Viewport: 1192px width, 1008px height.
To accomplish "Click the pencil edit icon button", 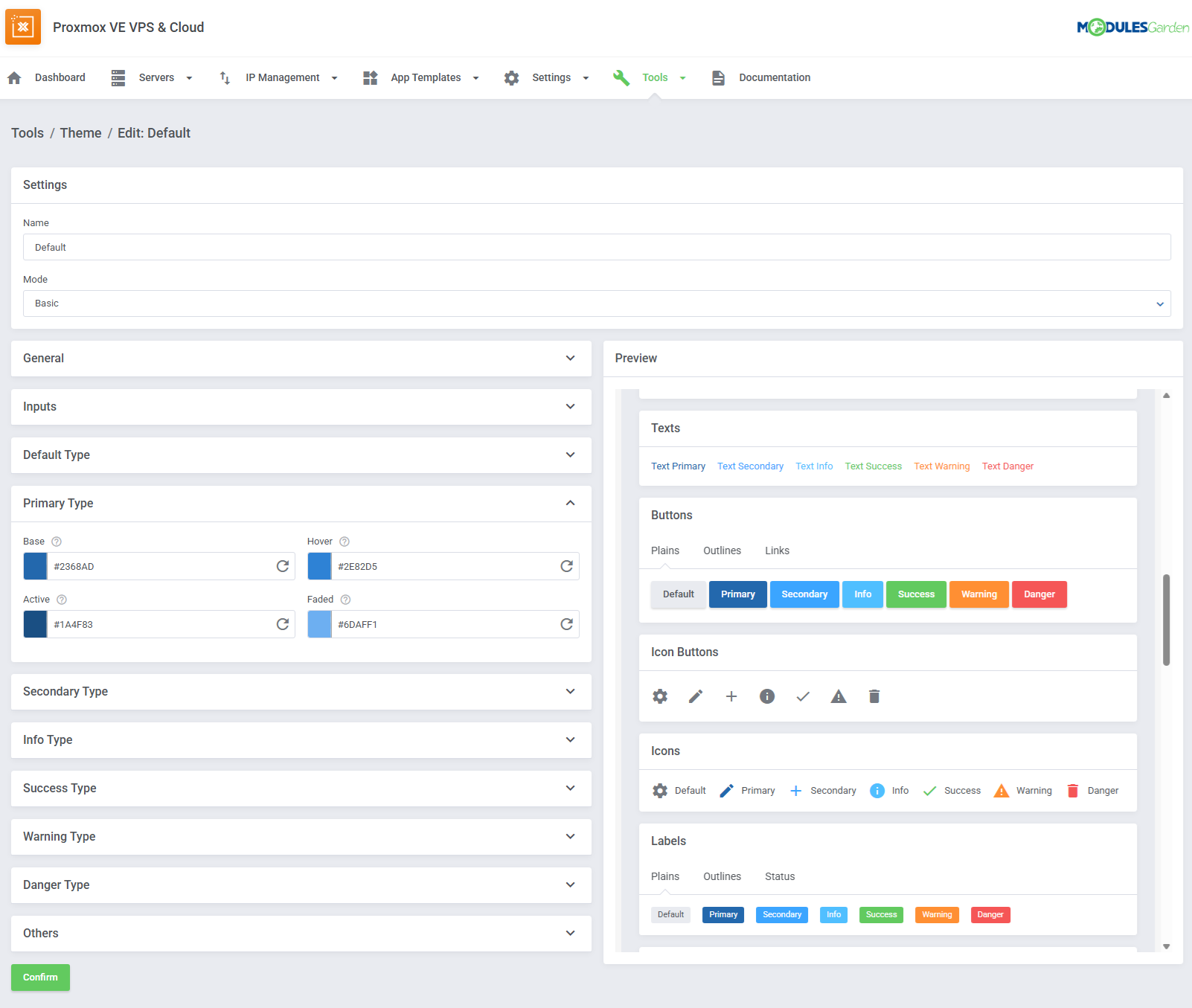I will coord(696,696).
